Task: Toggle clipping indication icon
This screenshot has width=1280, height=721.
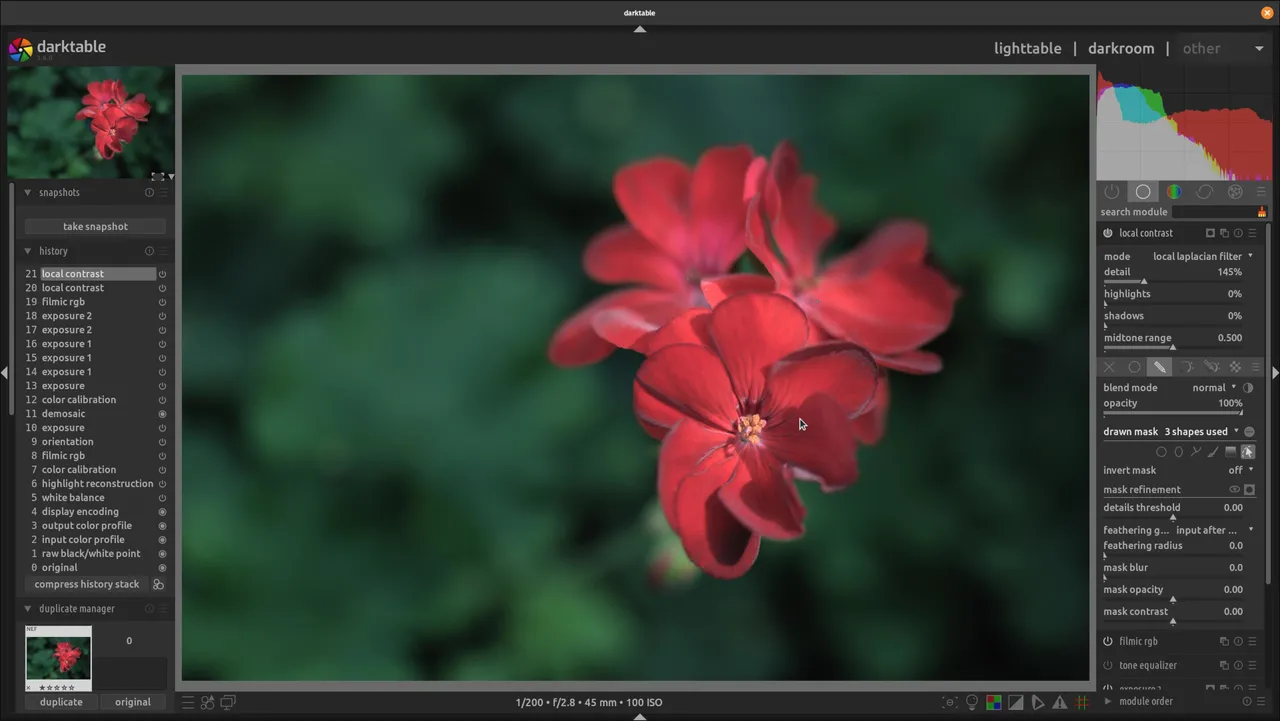Action: (x=1015, y=703)
